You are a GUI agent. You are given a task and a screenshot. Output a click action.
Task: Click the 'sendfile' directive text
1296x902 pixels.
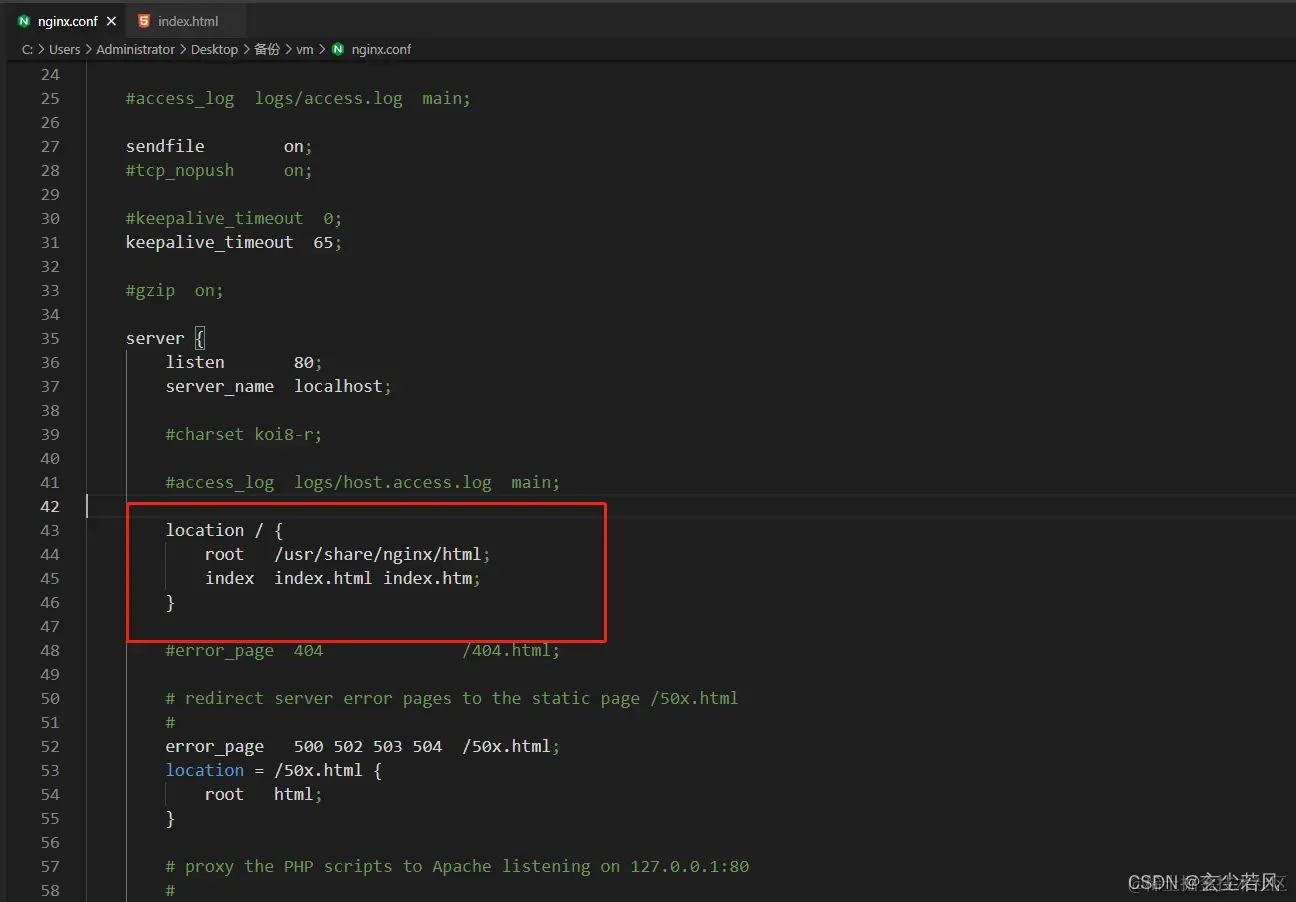[x=165, y=146]
